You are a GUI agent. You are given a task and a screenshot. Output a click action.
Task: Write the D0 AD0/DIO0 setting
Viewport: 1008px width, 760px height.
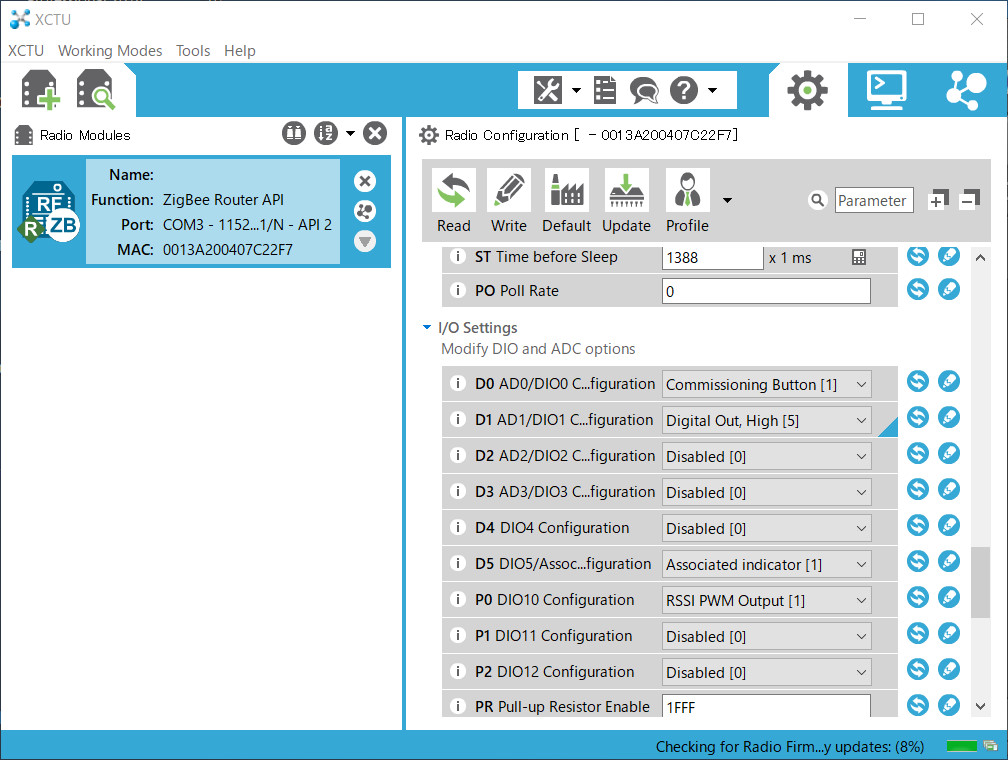coord(949,382)
